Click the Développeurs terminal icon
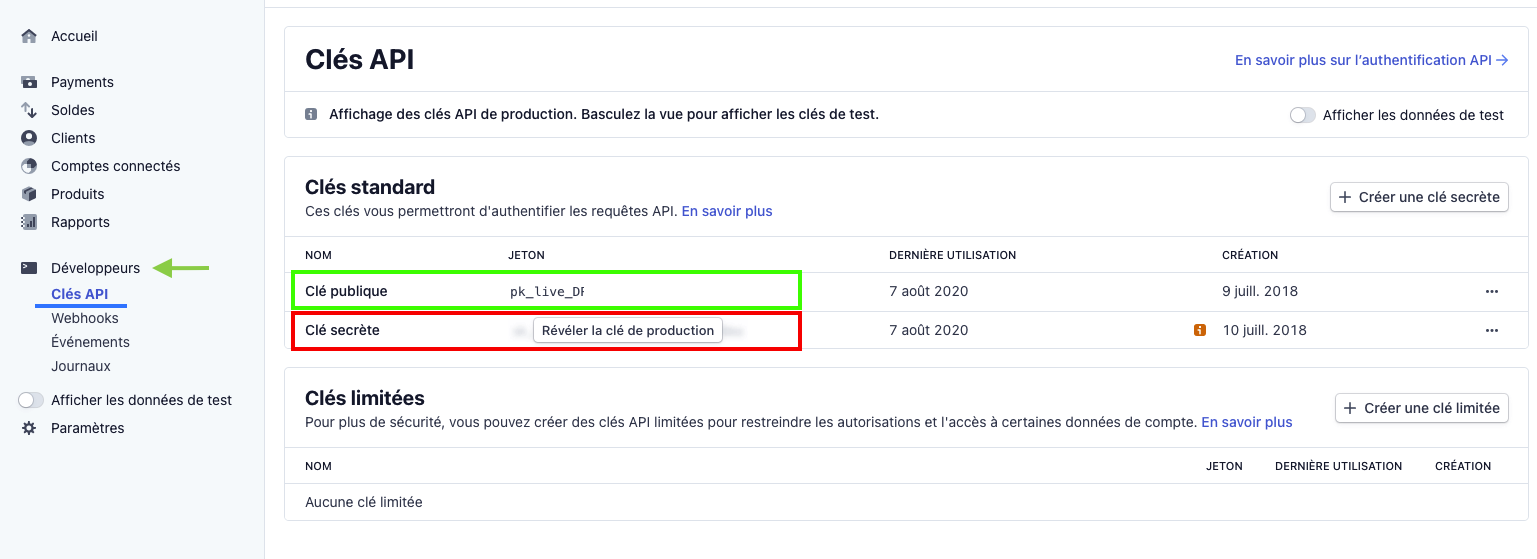 (29, 268)
